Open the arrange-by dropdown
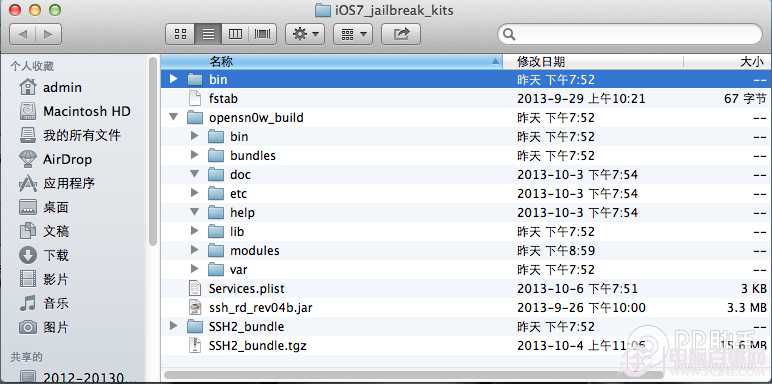Viewport: 772px width, 384px height. click(x=353, y=34)
